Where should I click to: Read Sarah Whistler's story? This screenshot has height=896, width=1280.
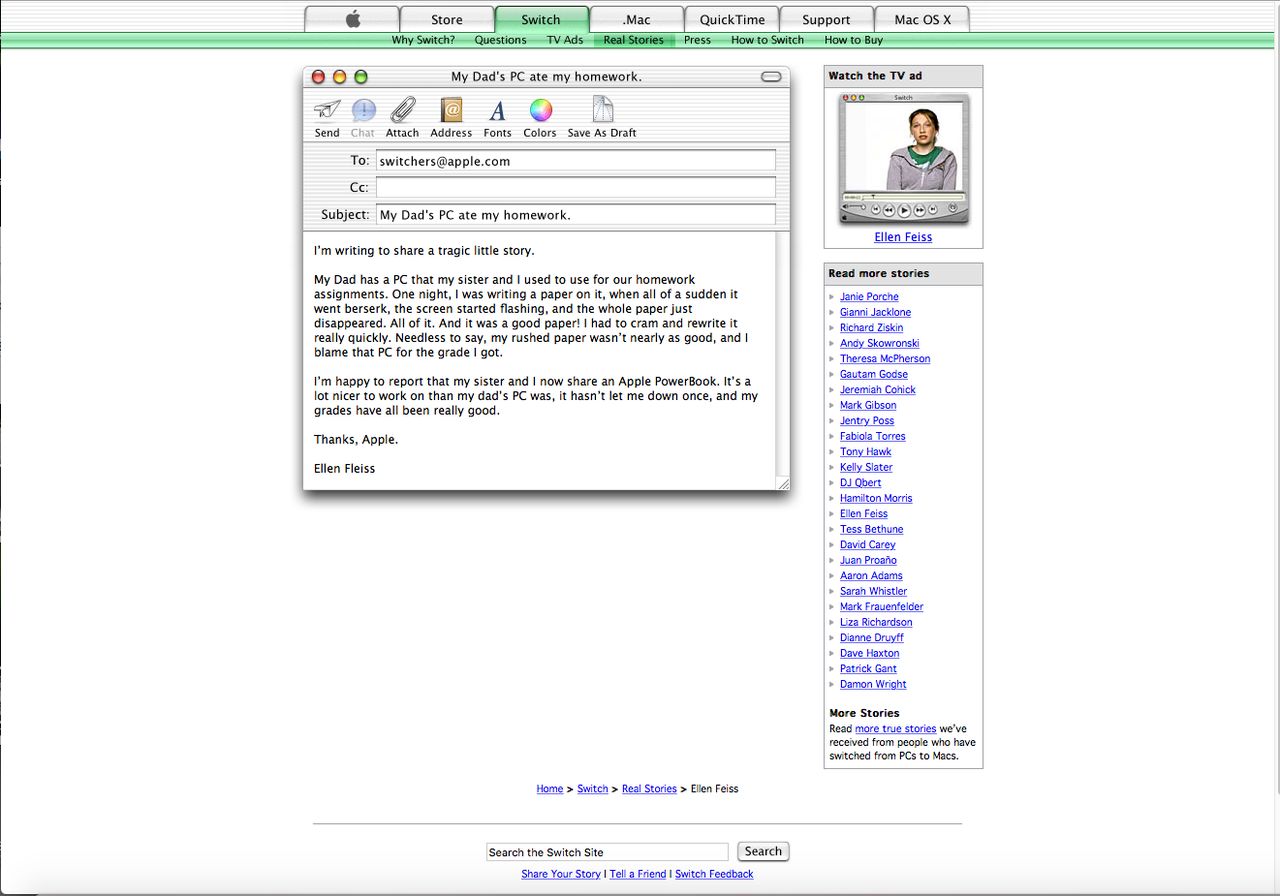point(874,591)
